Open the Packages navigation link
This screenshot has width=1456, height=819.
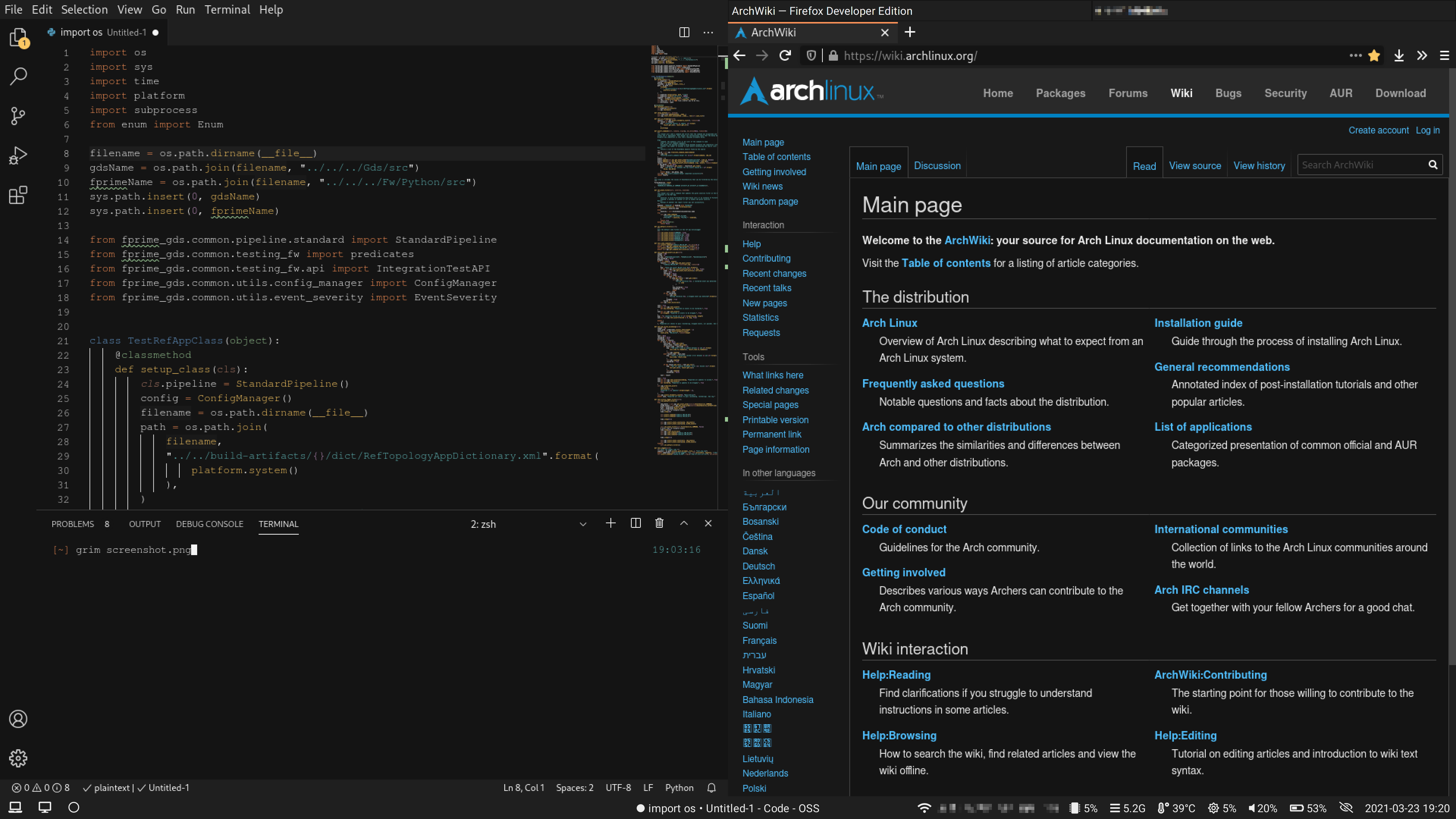(1061, 93)
